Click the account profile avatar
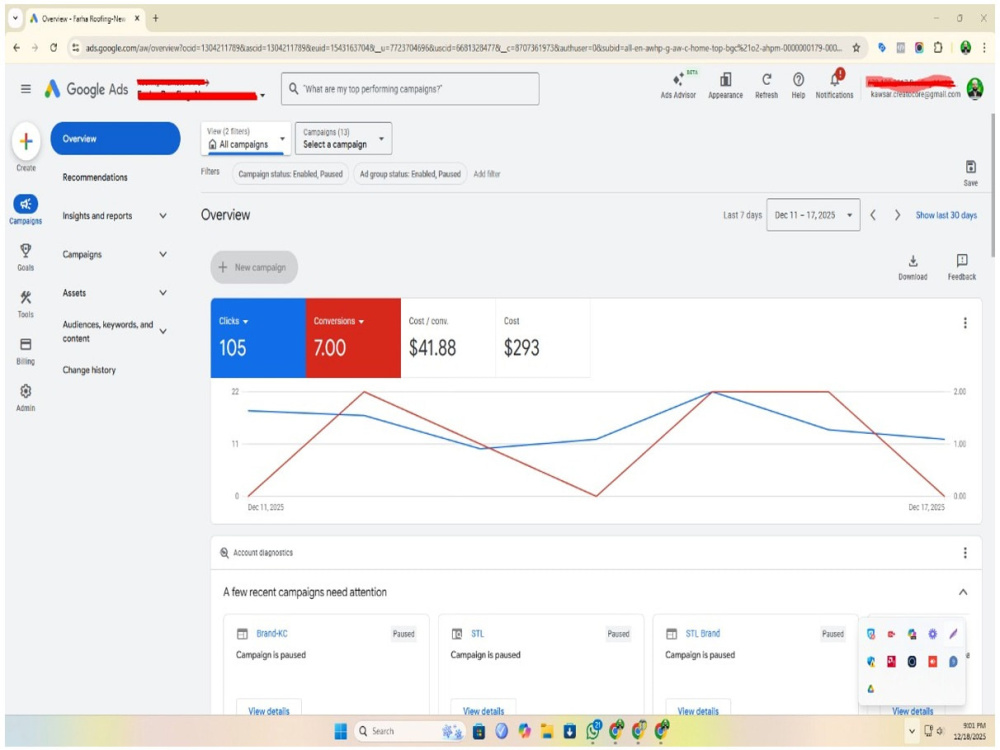This screenshot has width=1000, height=750. (x=974, y=89)
